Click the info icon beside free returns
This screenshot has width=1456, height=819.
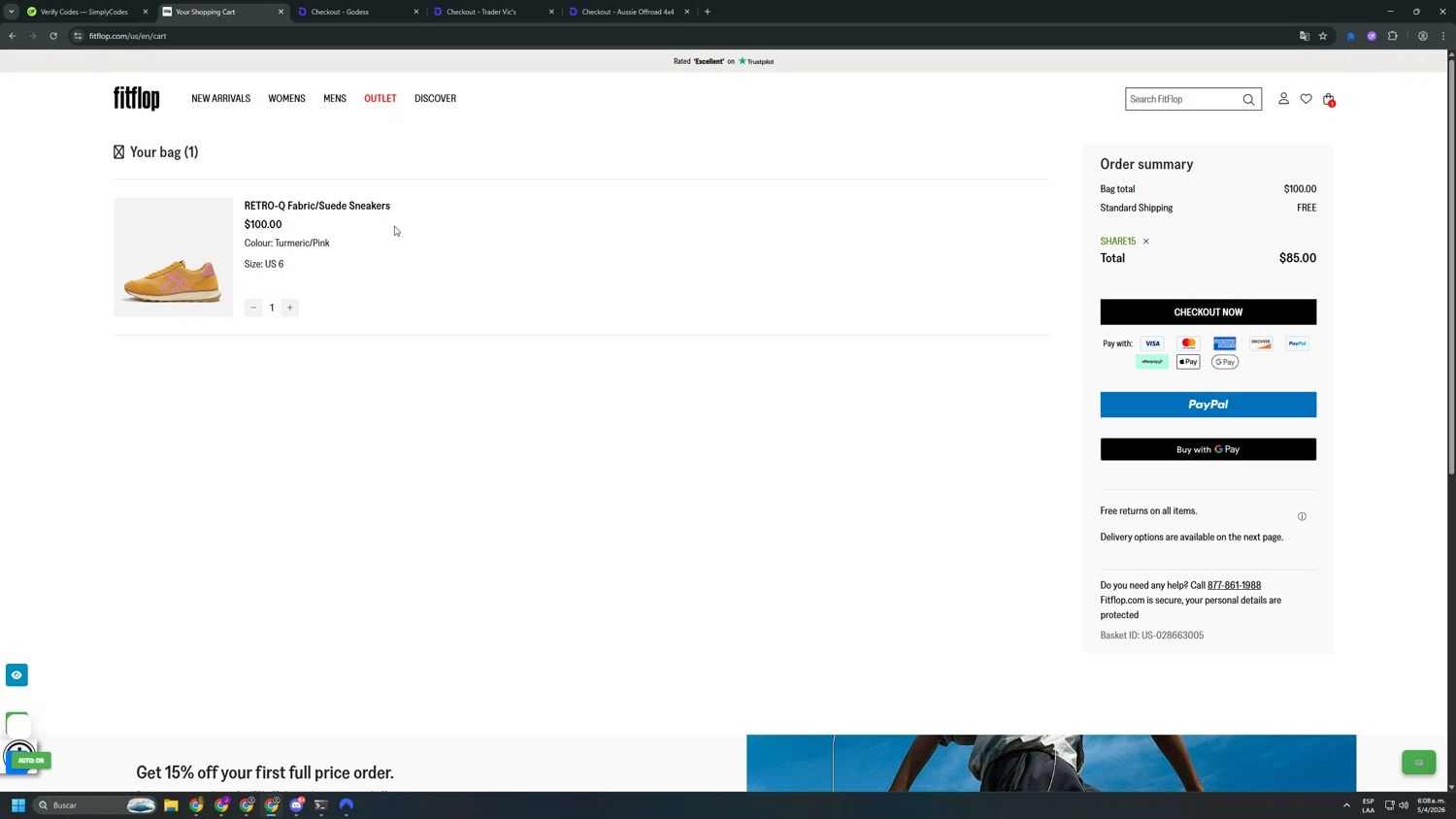tap(1303, 516)
